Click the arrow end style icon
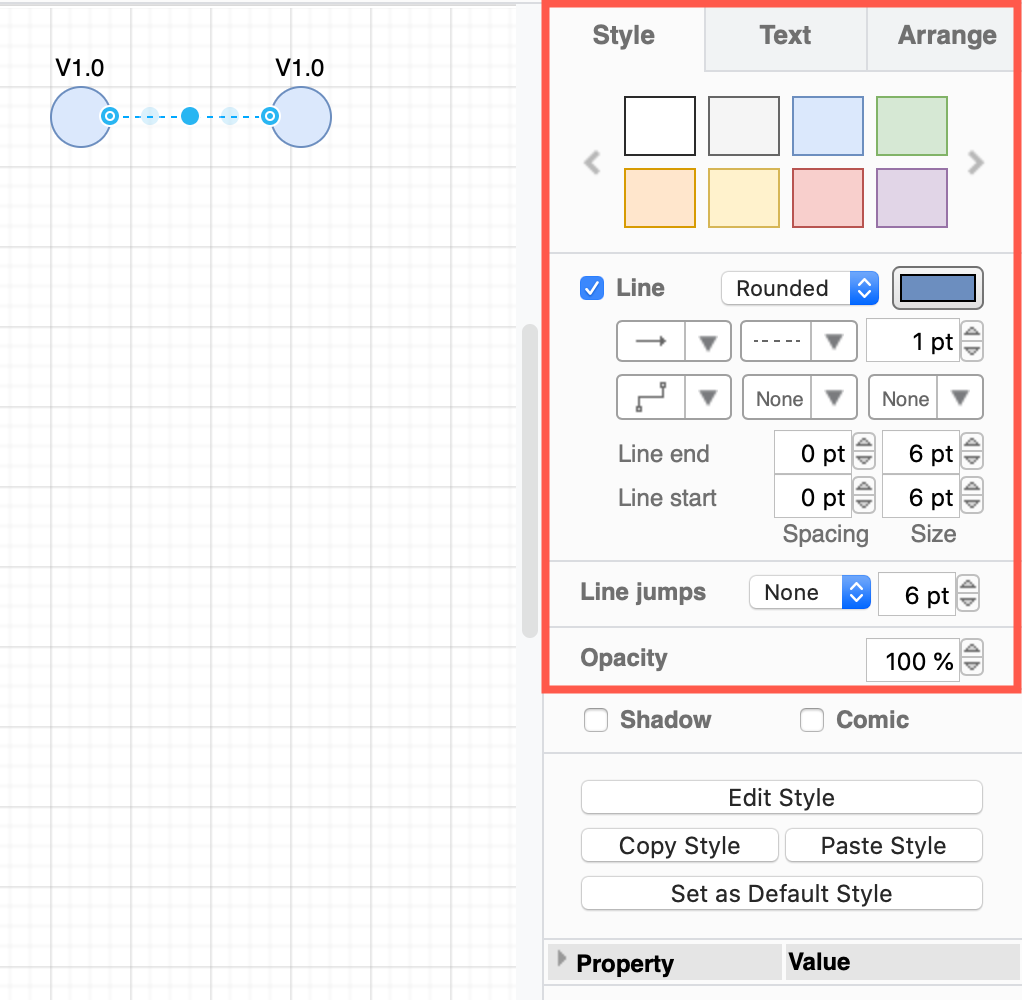The width and height of the screenshot is (1022, 1000). click(650, 340)
